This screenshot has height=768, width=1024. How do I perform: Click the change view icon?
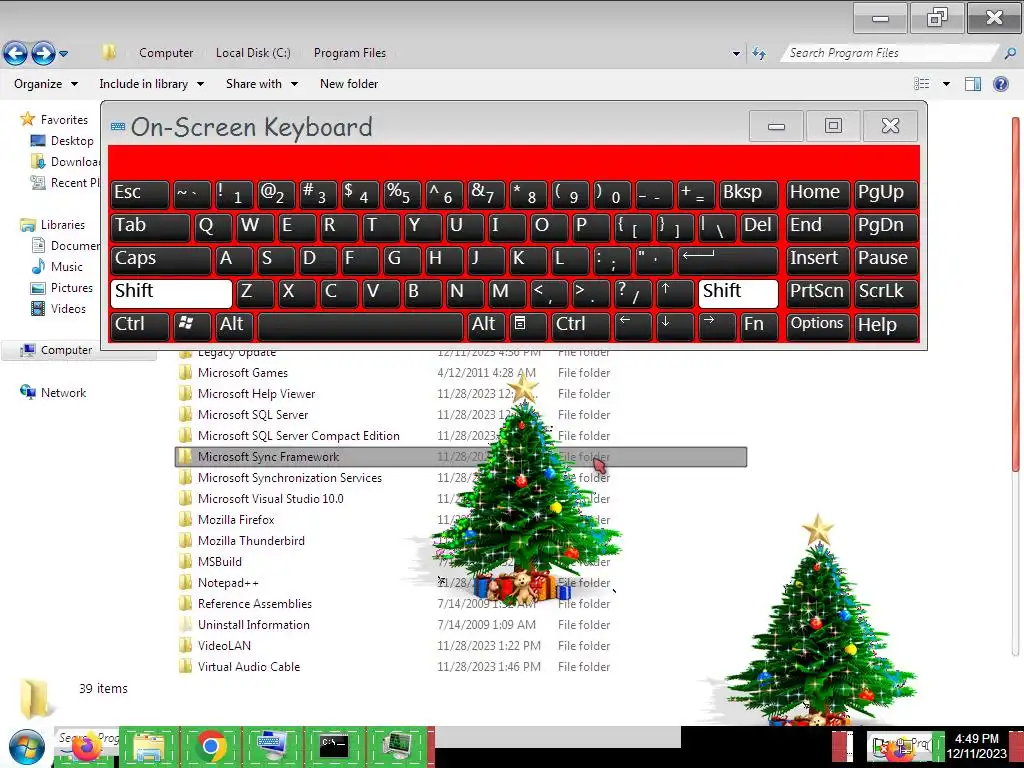(921, 84)
